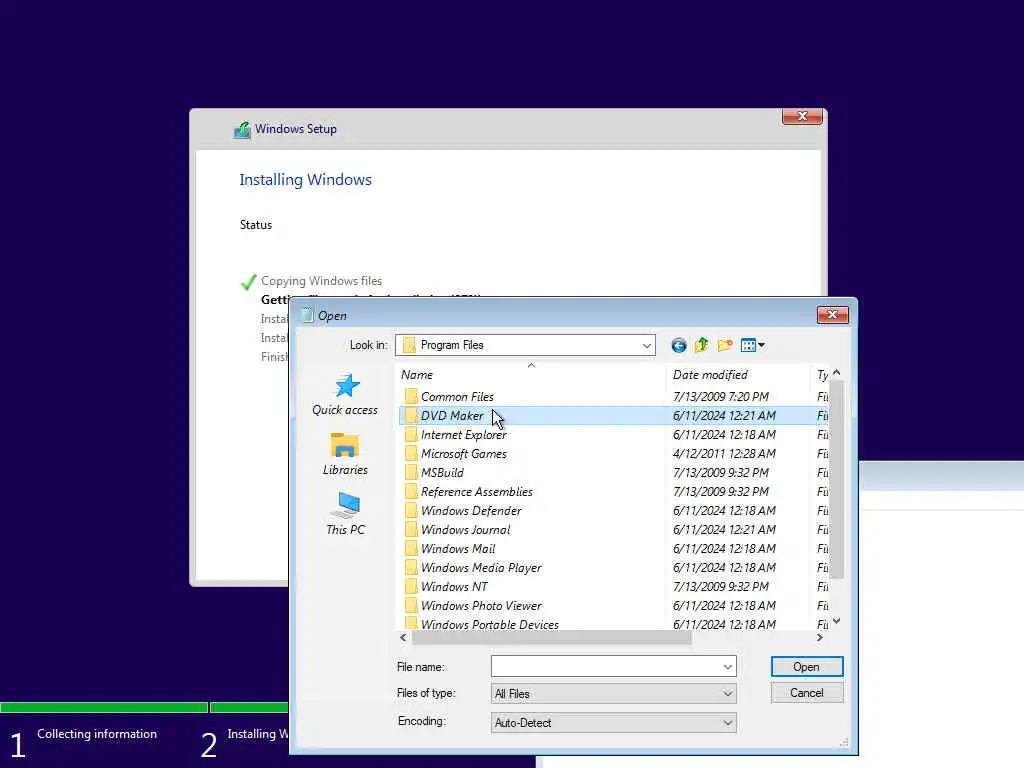Select the Microsoft Games folder icon
Image resolution: width=1024 pixels, height=768 pixels.
[411, 453]
